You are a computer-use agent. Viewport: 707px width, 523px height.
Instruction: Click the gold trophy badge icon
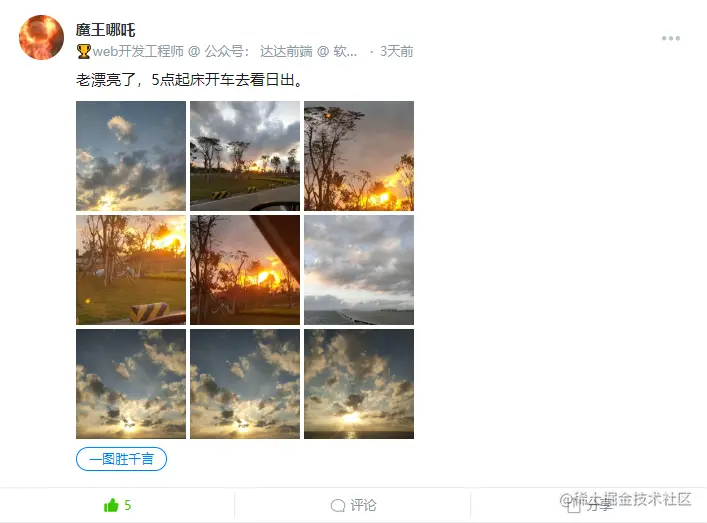83,51
